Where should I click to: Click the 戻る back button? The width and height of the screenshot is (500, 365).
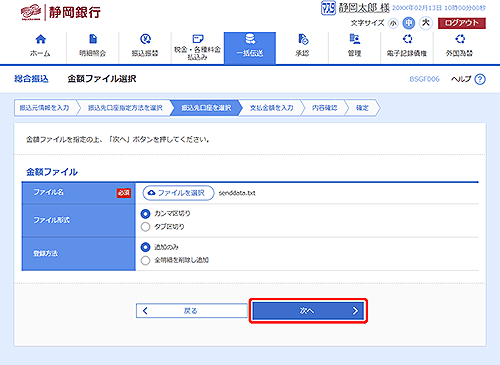(191, 311)
